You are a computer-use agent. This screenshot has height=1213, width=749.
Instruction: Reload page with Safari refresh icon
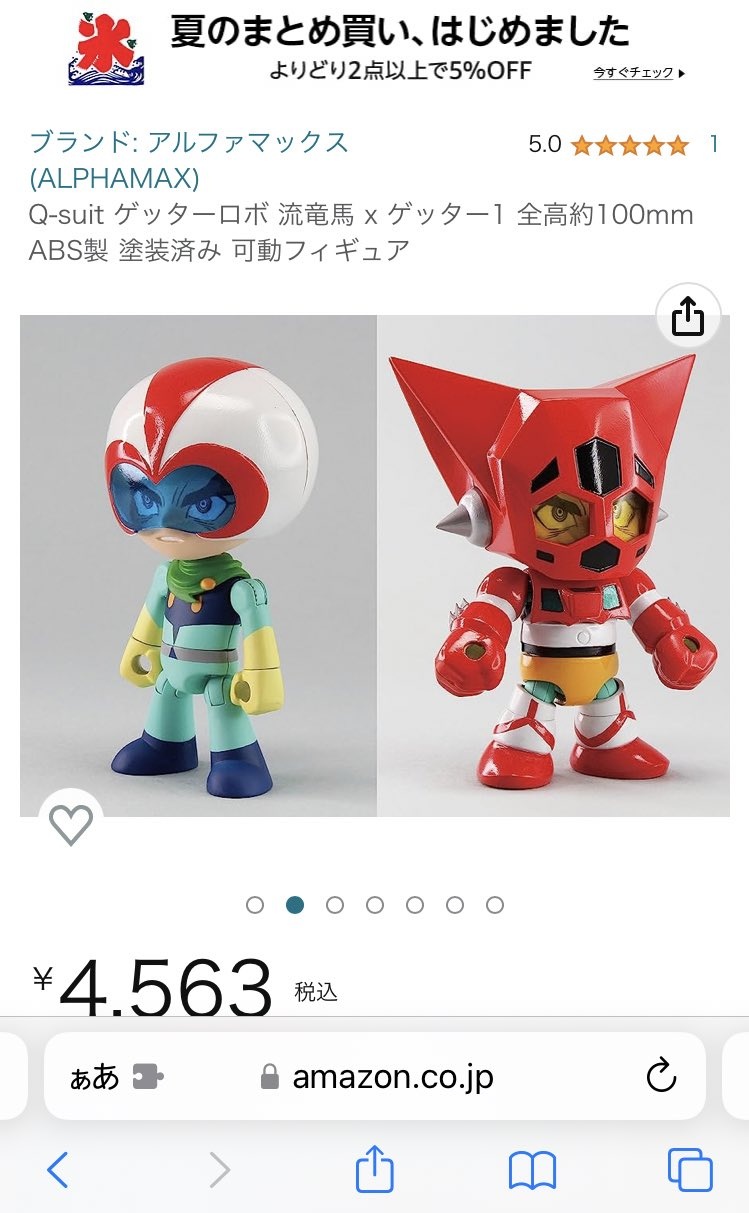point(661,1076)
